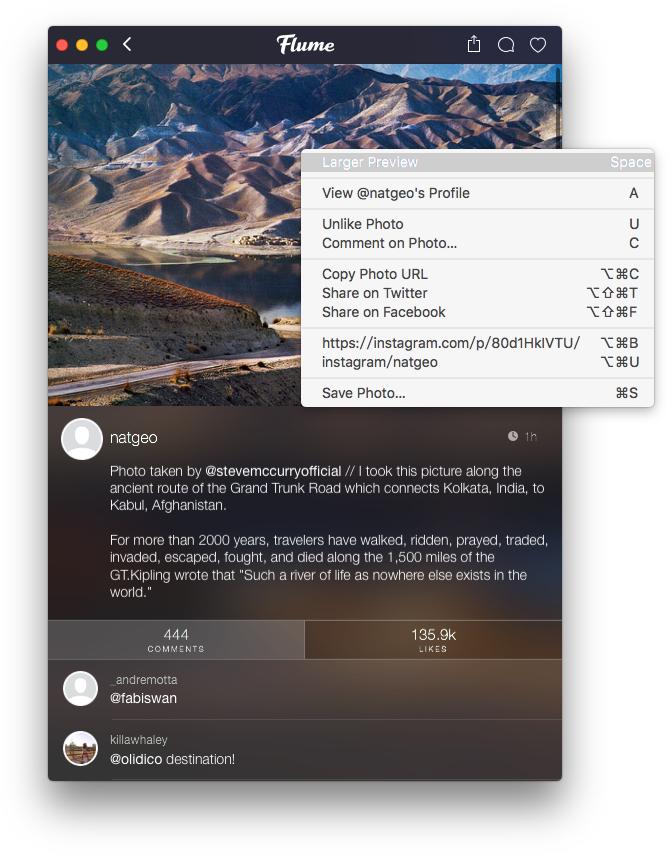Click the clock timestamp icon
Screen dimensions: 669x855
coord(513,436)
